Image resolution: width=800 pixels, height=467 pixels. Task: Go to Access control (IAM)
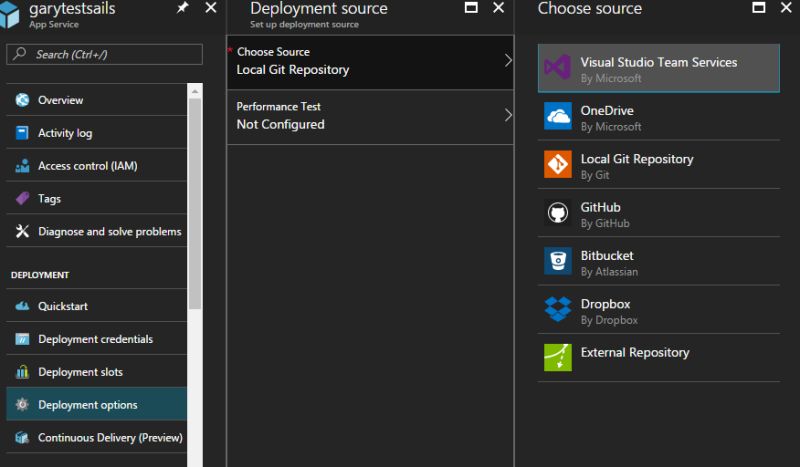(x=96, y=166)
